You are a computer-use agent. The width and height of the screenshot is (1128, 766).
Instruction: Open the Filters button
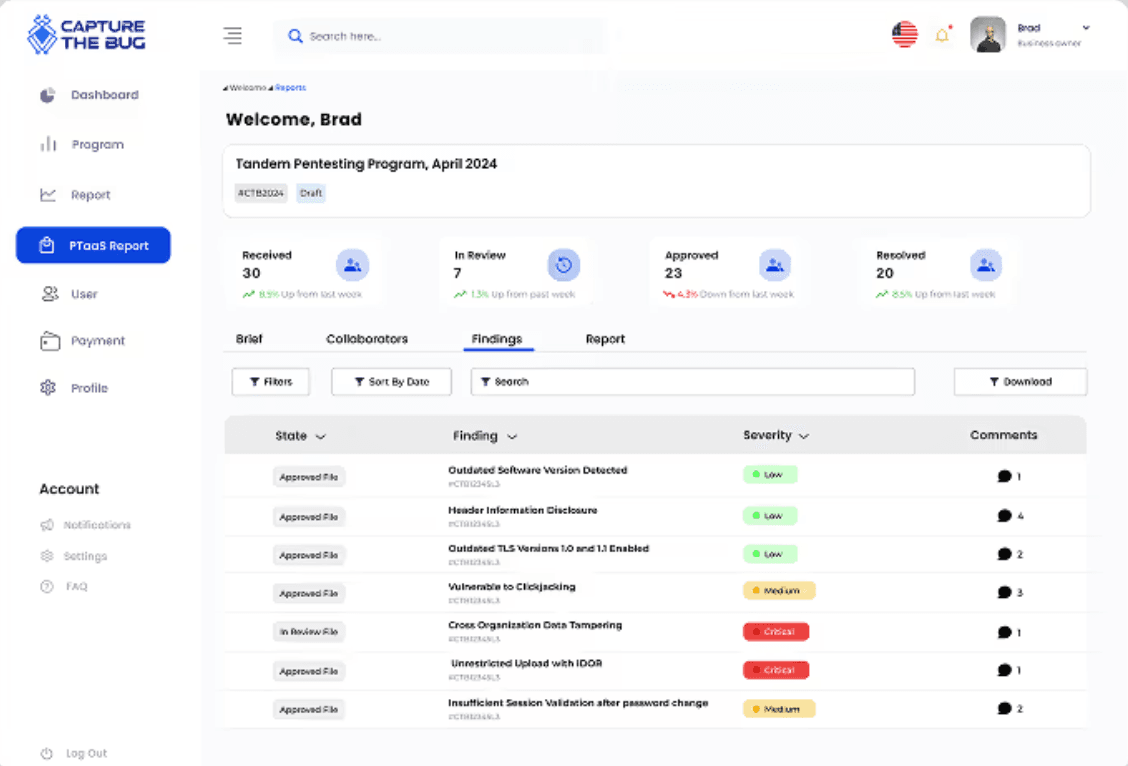270,382
